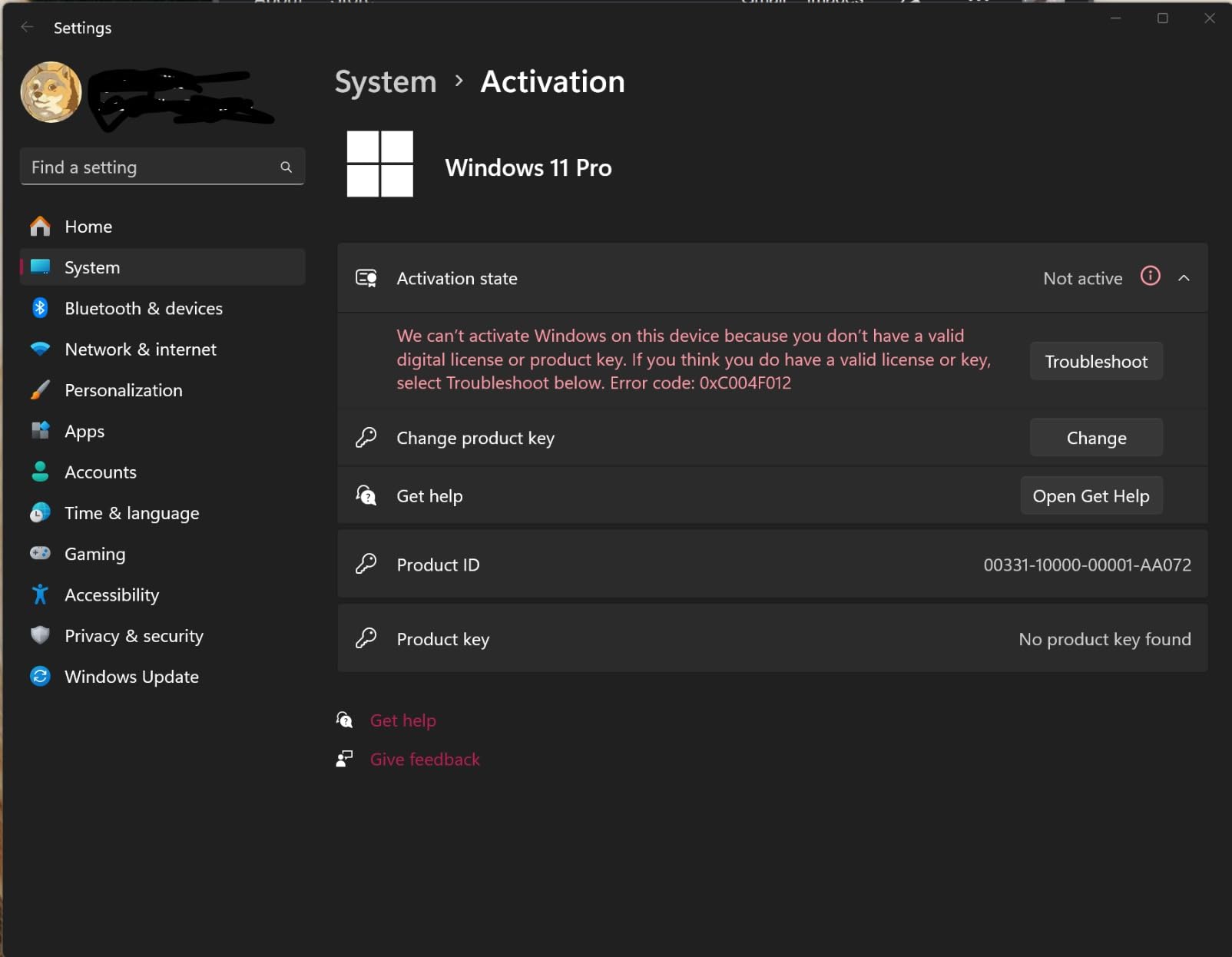Click the Windows logo beside Windows 11 Pro

tap(380, 164)
